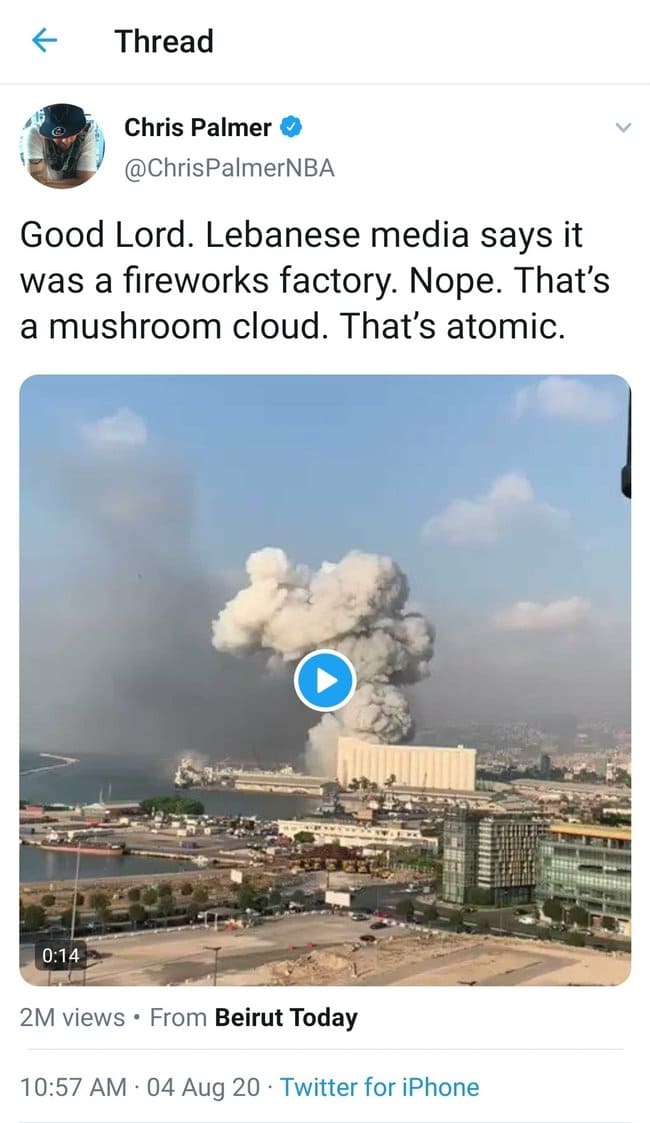Click the 04 Aug 20 date
The image size is (650, 1123).
click(x=203, y=1087)
